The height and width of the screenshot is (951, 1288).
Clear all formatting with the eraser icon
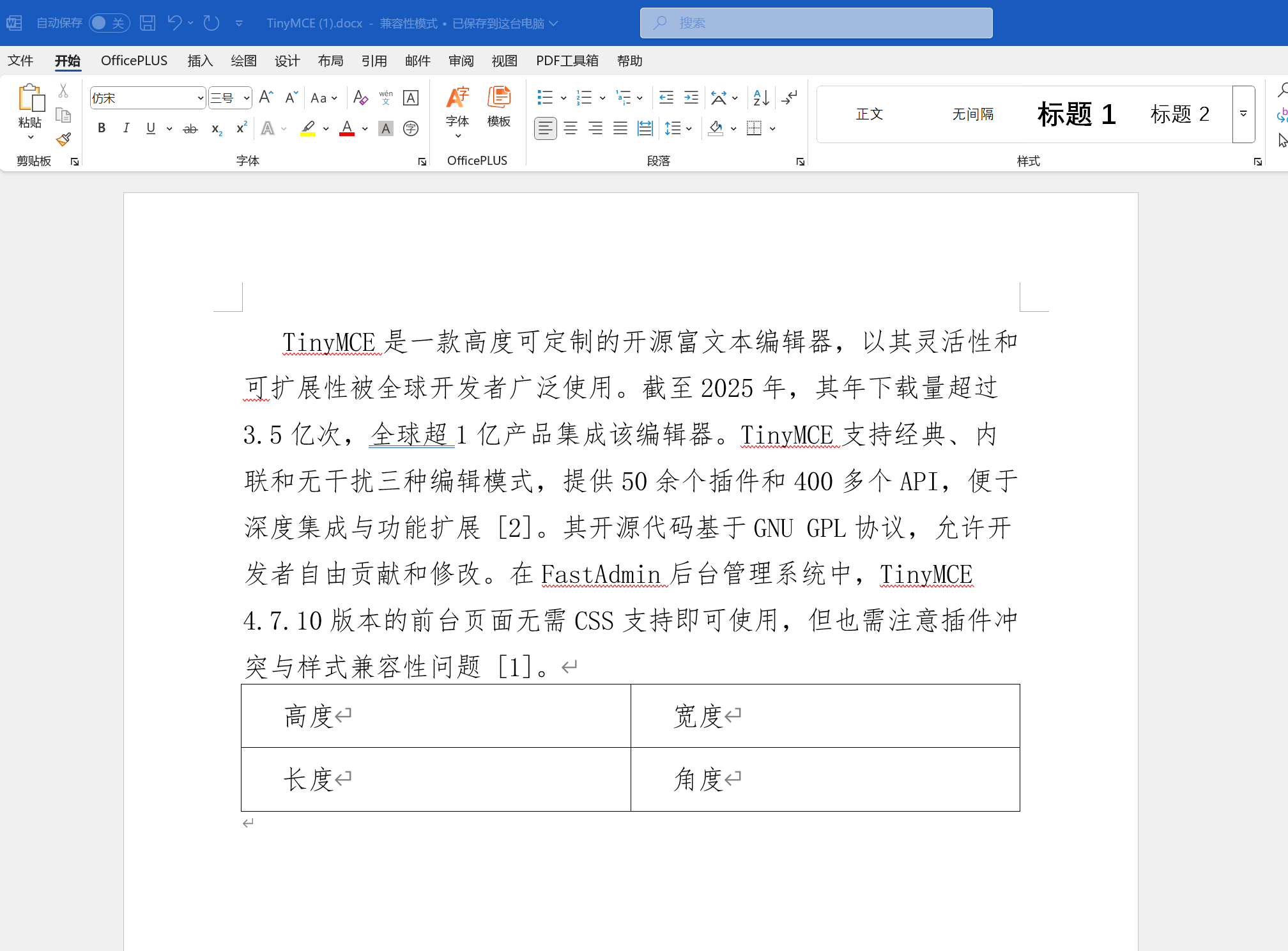coord(360,97)
